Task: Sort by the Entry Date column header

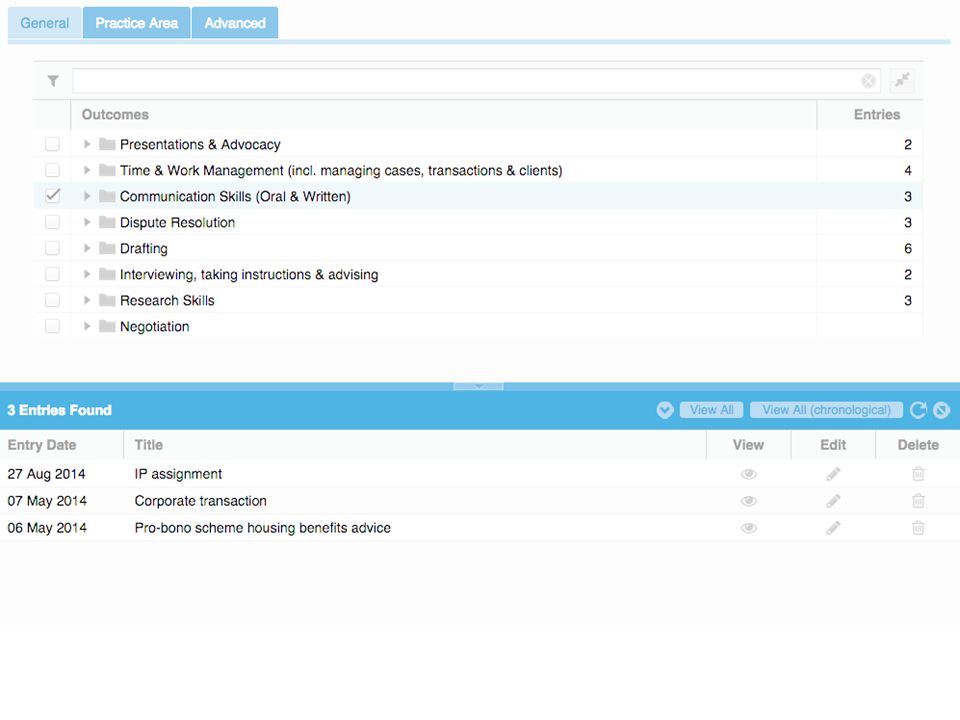Action: pos(62,445)
